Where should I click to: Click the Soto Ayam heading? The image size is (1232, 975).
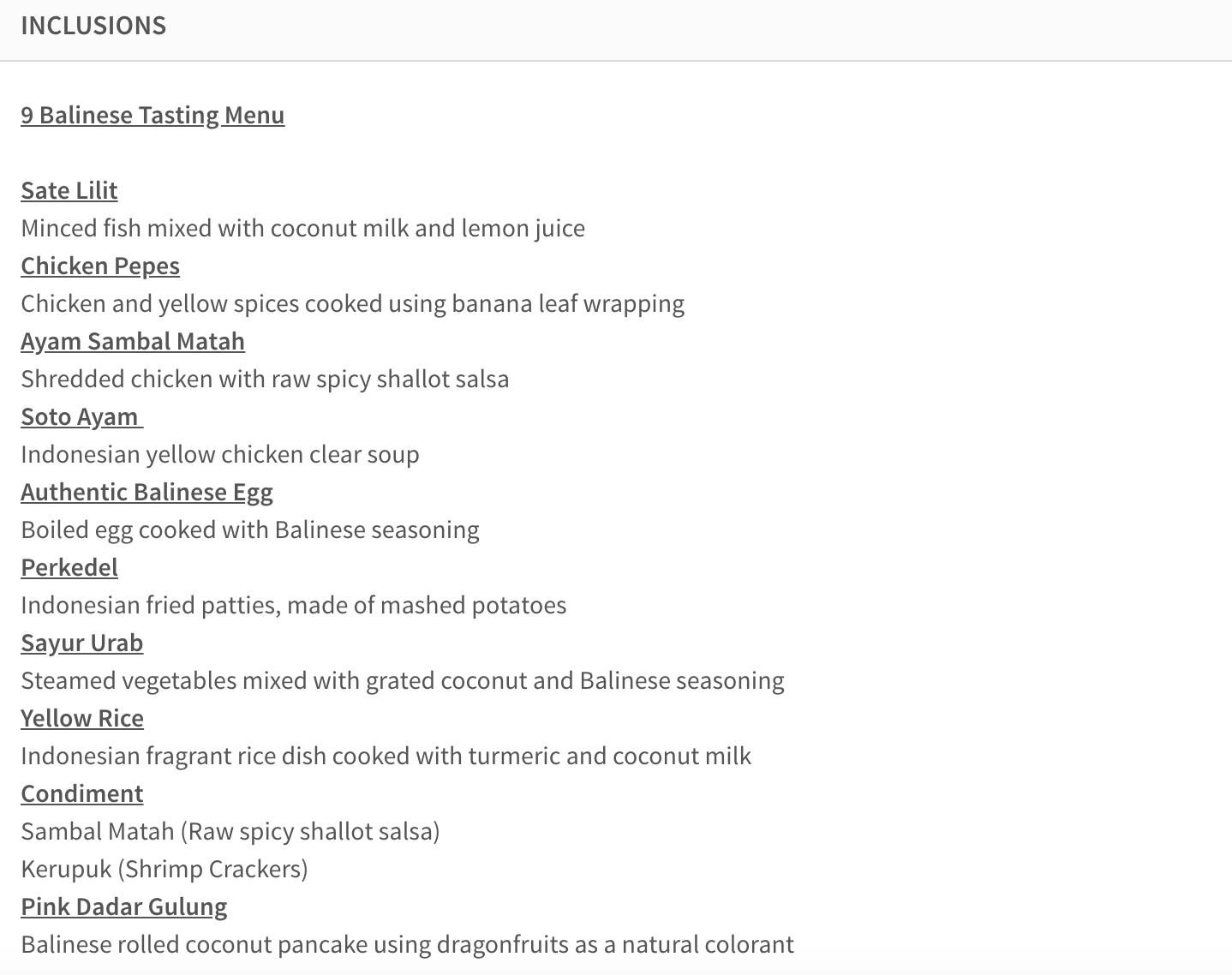(81, 416)
